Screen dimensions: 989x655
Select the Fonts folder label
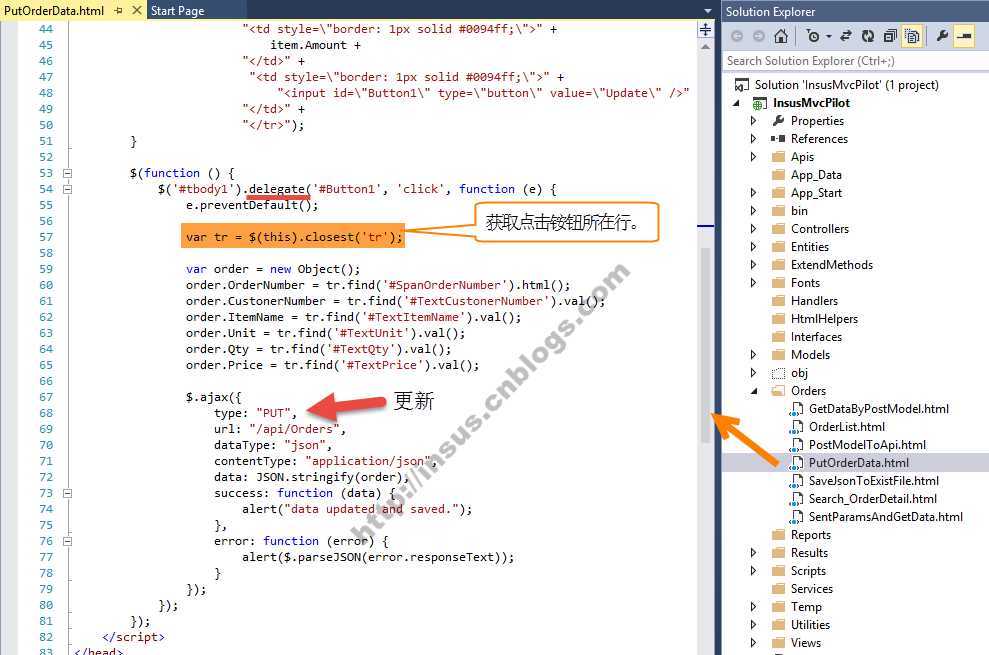[805, 283]
